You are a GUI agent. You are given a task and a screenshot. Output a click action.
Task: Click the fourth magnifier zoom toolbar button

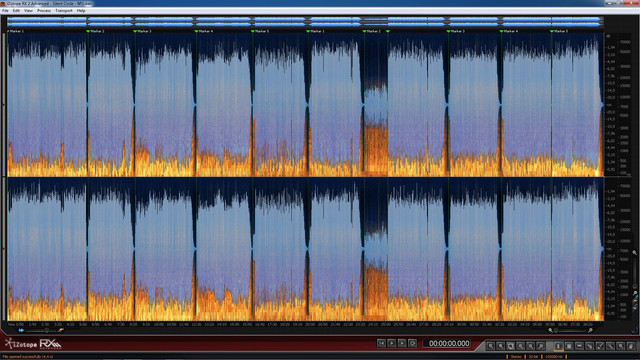(x=520, y=346)
